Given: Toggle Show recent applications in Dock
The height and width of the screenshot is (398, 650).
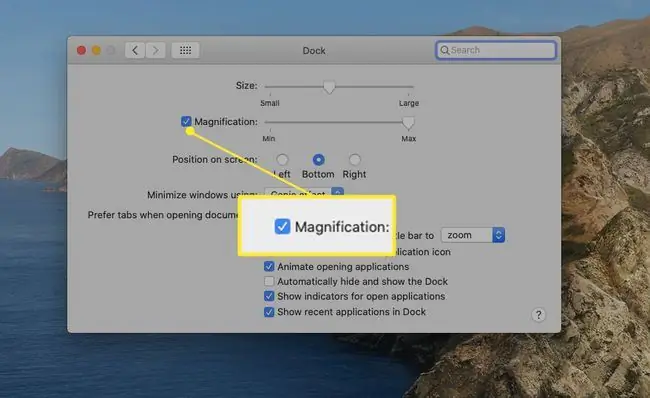Looking at the screenshot, I should point(269,312).
